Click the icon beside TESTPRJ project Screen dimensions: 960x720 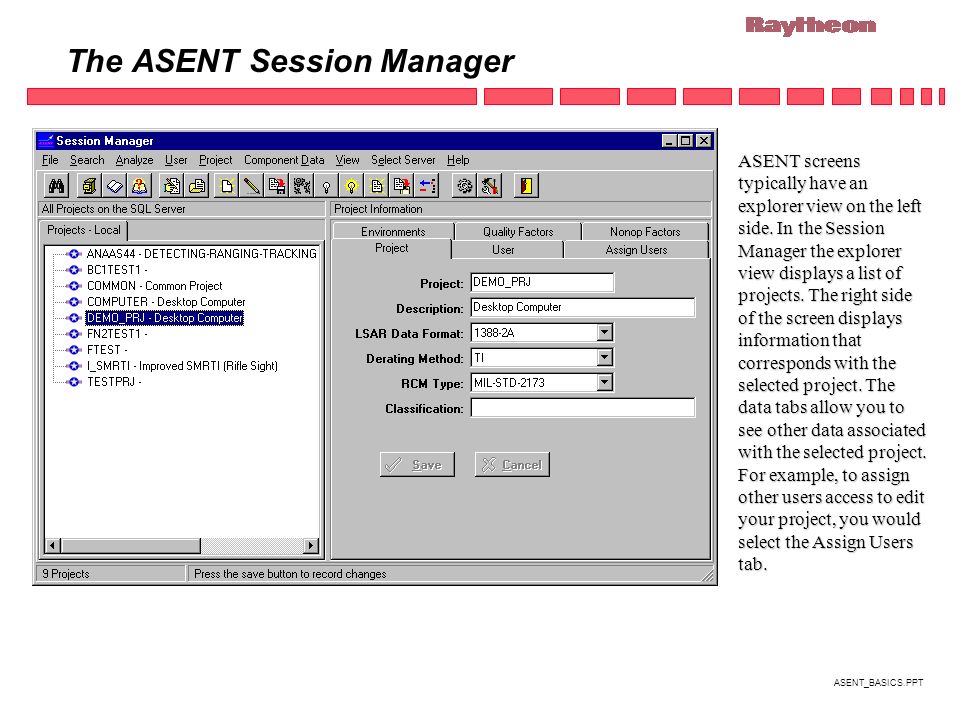pyautogui.click(x=74, y=381)
